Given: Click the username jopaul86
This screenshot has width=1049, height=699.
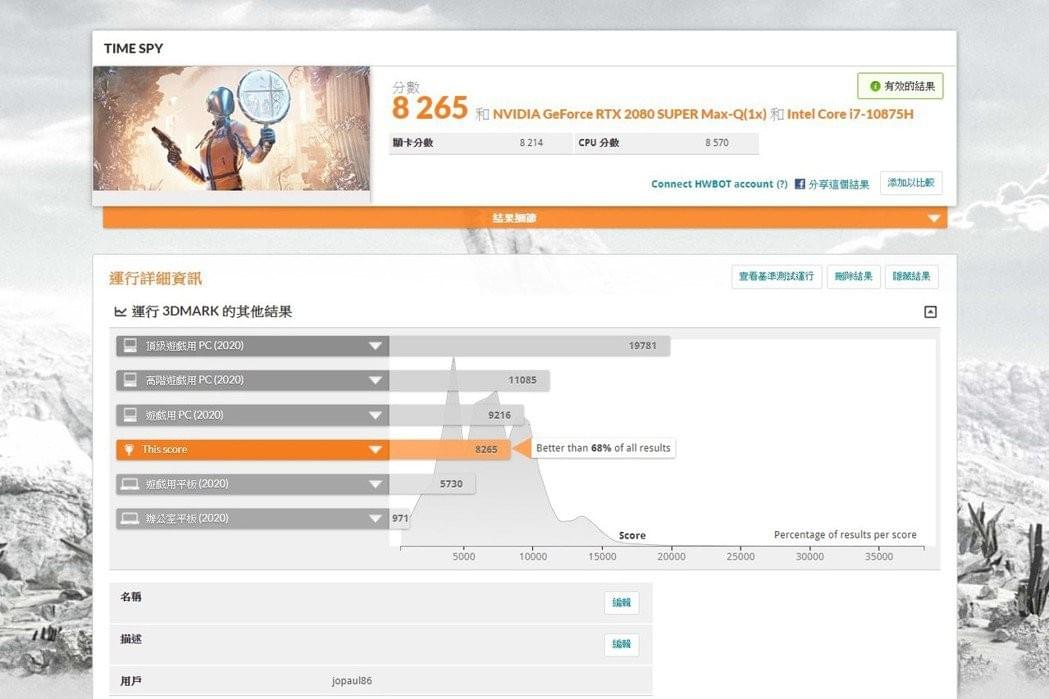Looking at the screenshot, I should (352, 681).
